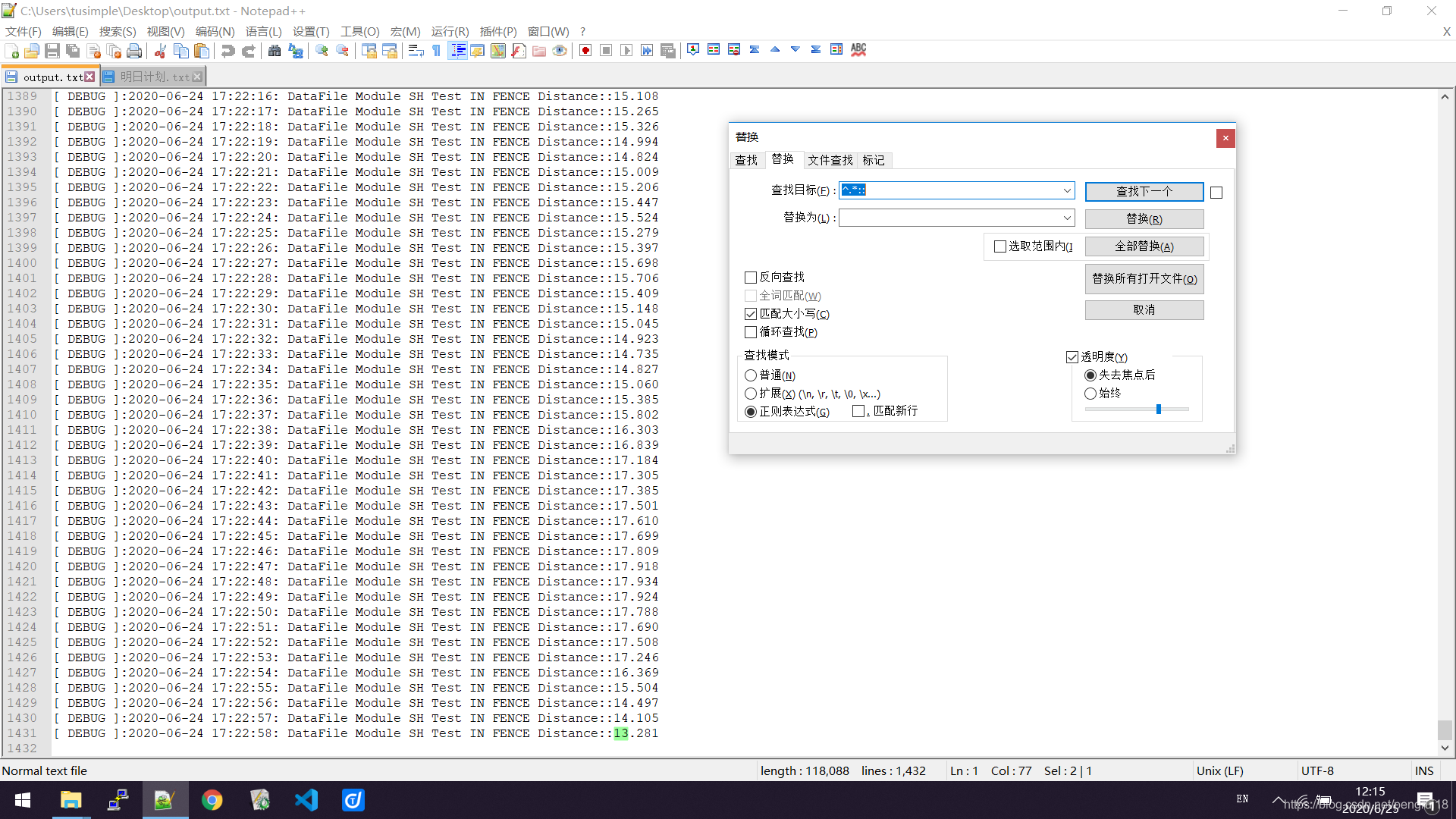Viewport: 1456px width, 819px height.
Task: Switch to the 查找 tab in dialog
Action: tap(746, 160)
